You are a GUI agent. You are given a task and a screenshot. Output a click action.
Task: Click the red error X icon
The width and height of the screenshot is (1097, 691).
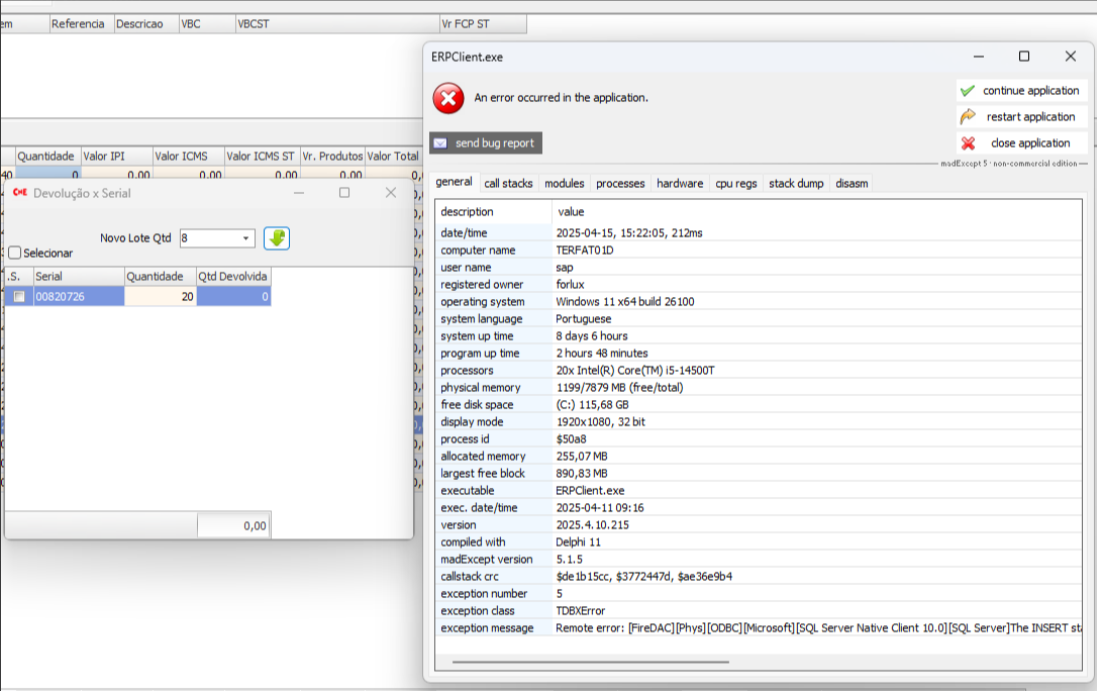coord(448,98)
